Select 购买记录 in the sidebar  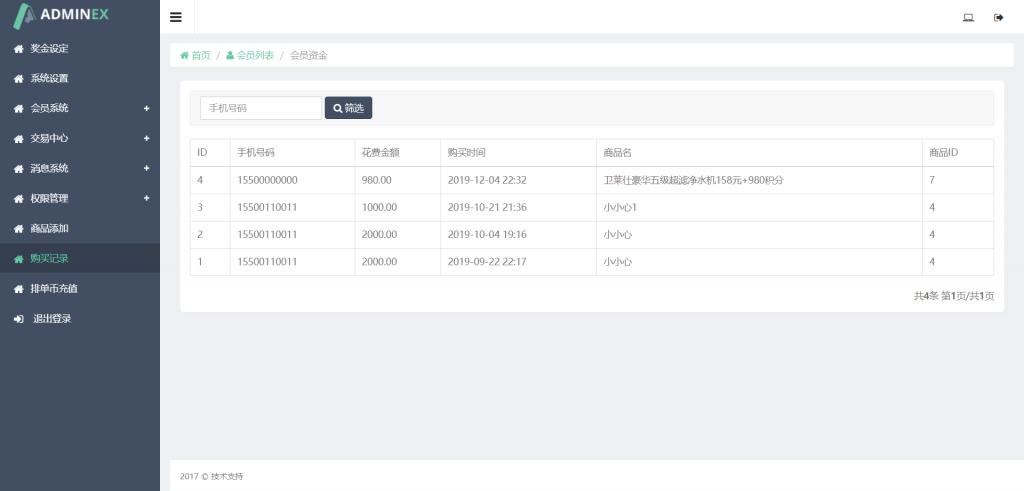pyautogui.click(x=49, y=258)
